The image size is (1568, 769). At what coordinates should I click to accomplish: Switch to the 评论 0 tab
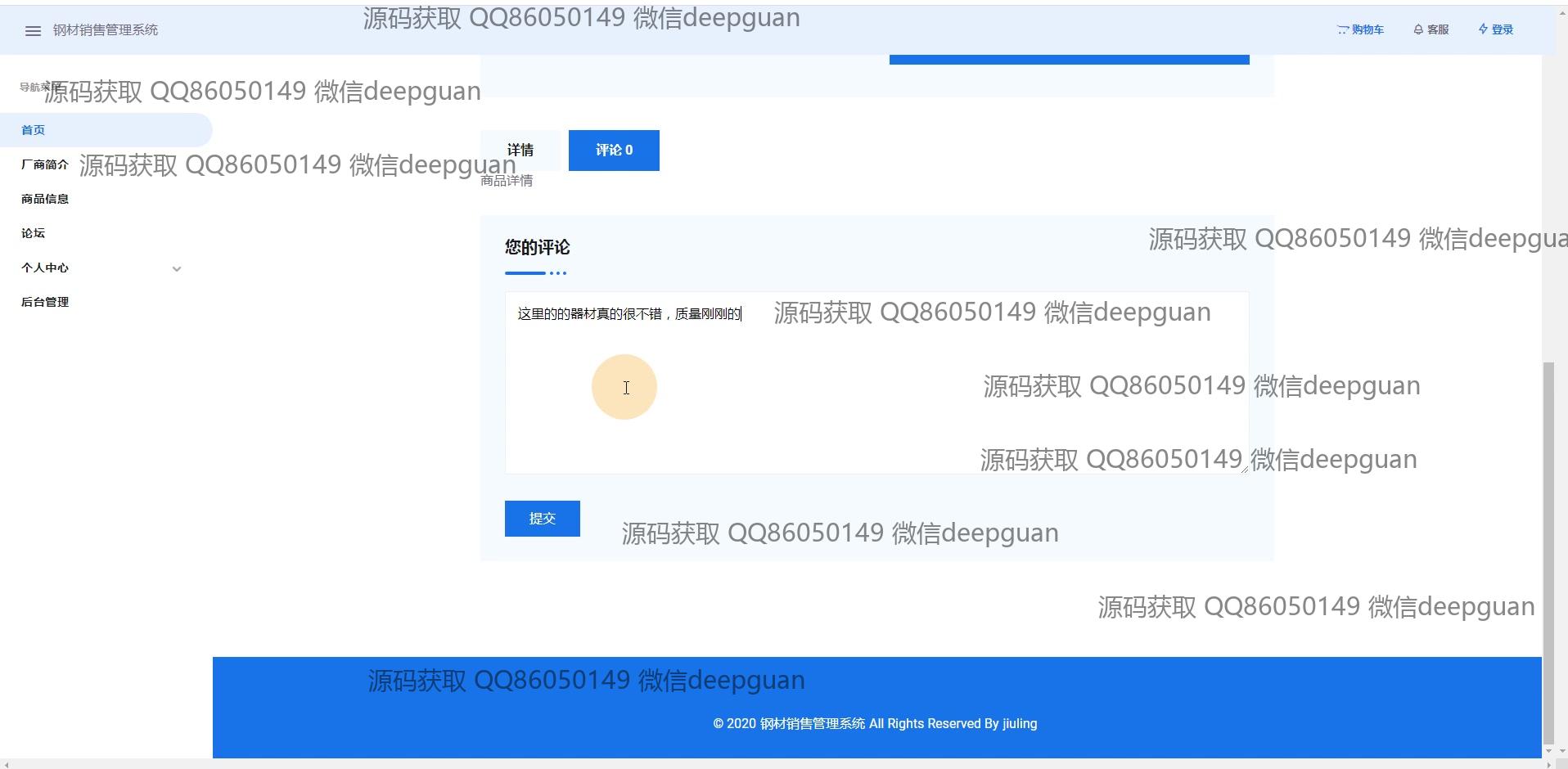(x=614, y=151)
